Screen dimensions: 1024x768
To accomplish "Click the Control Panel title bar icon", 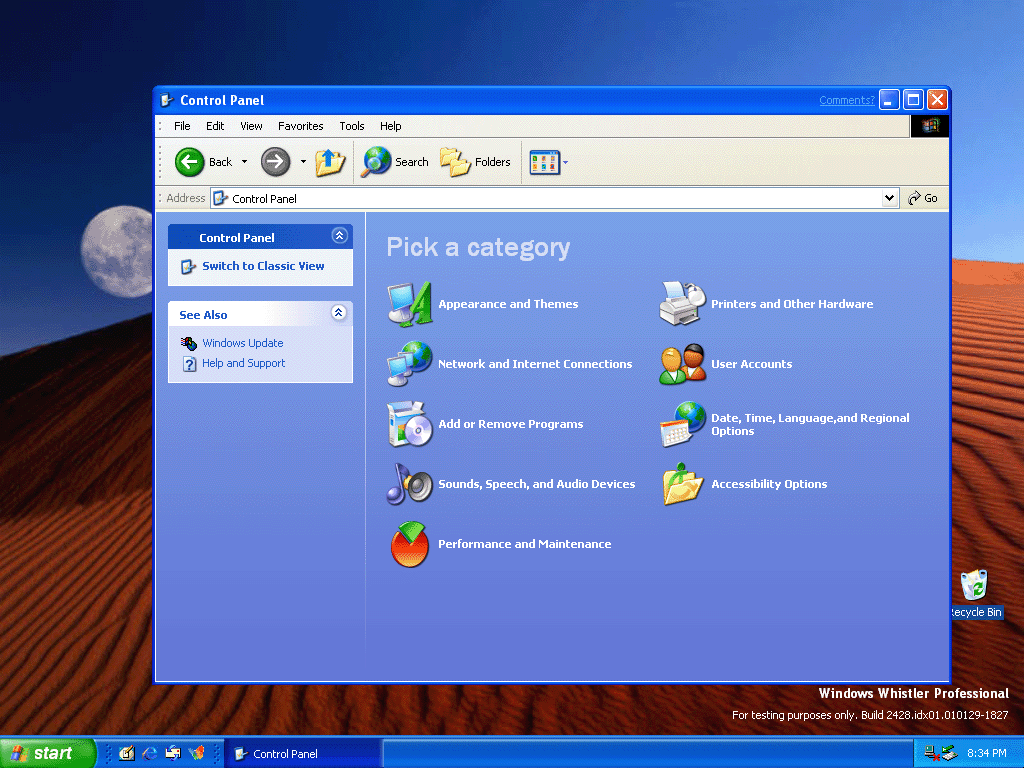I will click(167, 100).
